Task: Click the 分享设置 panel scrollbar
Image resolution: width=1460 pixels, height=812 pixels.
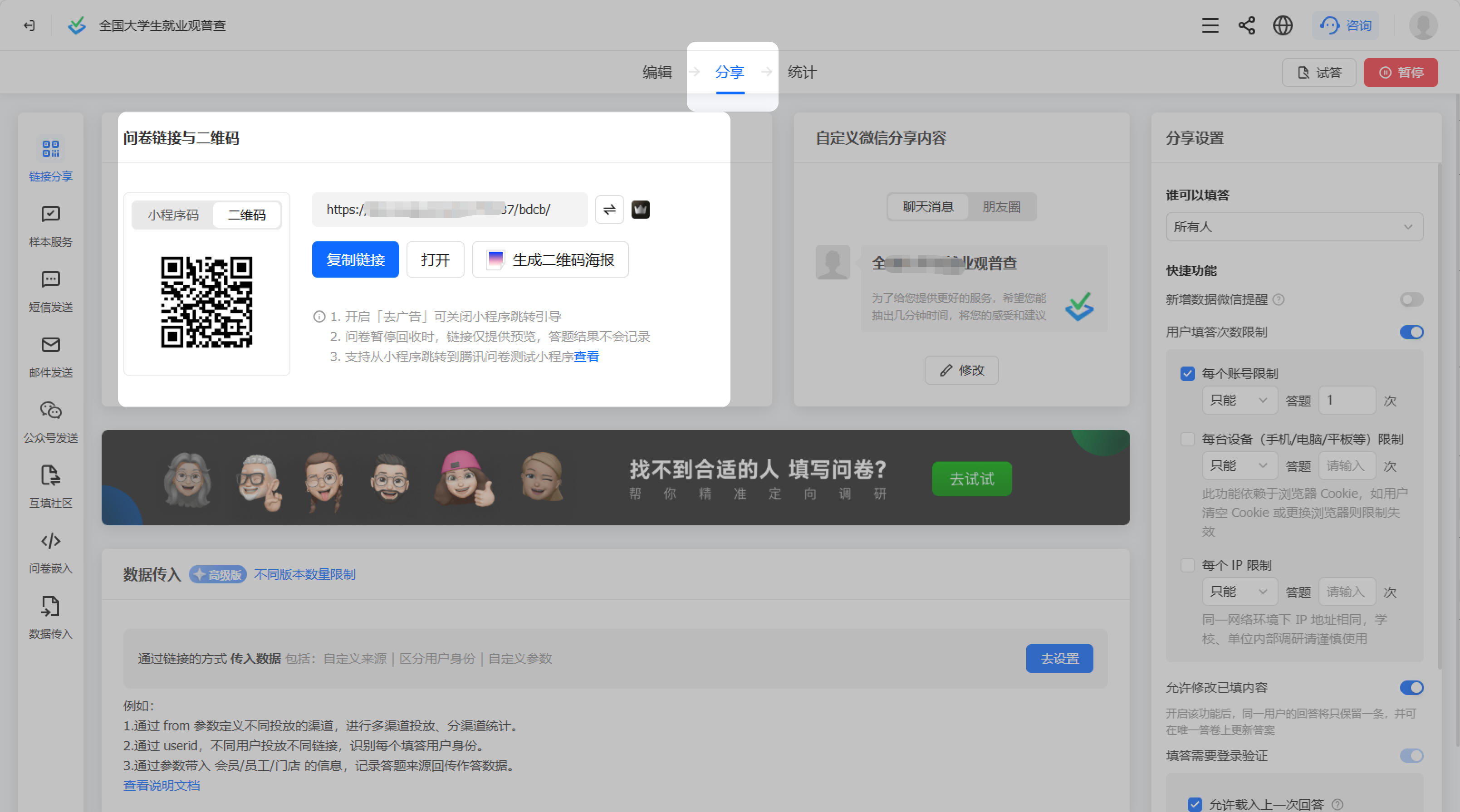Action: 1439,416
